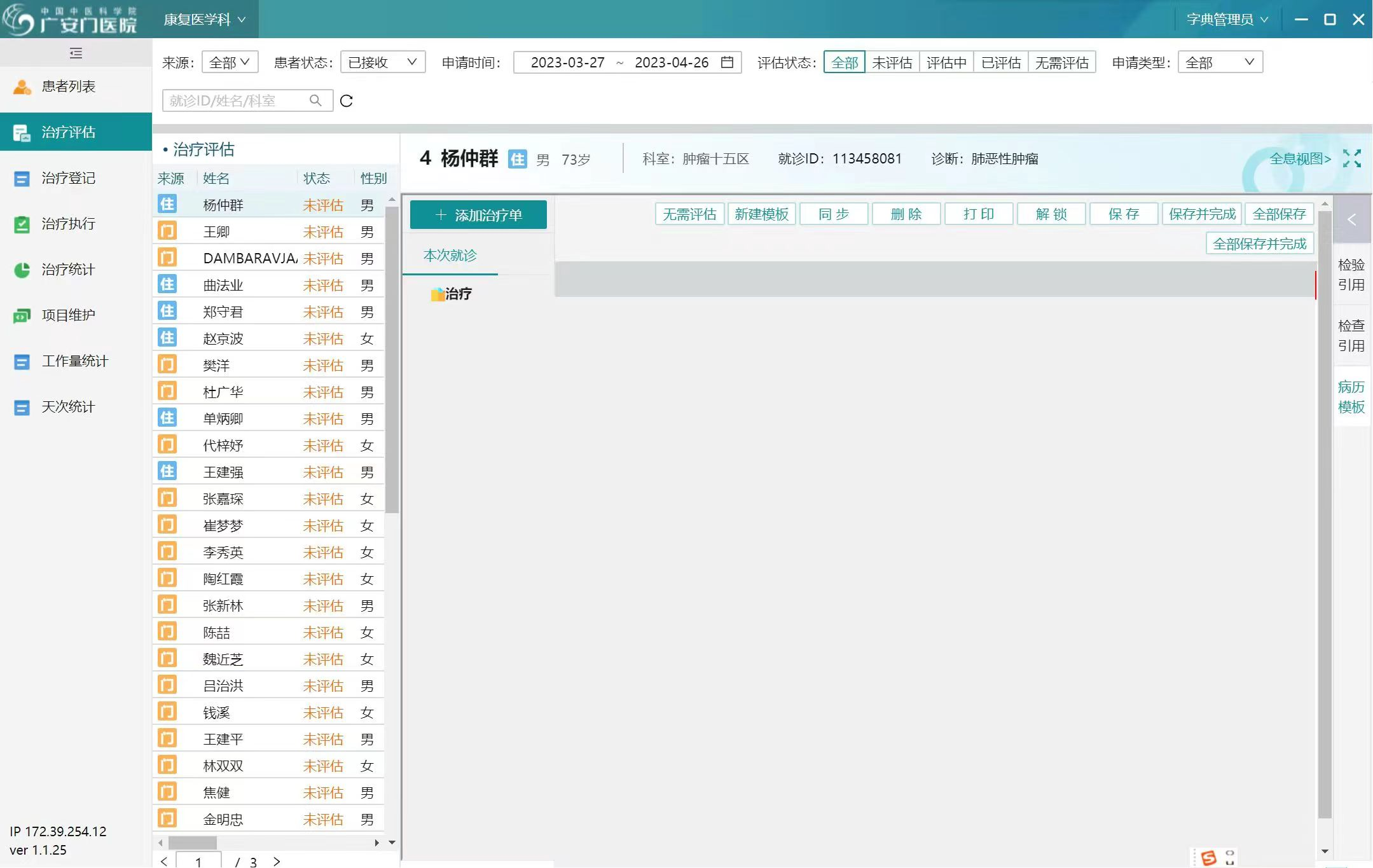Click the Guang'anmen Hospital logo

tap(70, 19)
